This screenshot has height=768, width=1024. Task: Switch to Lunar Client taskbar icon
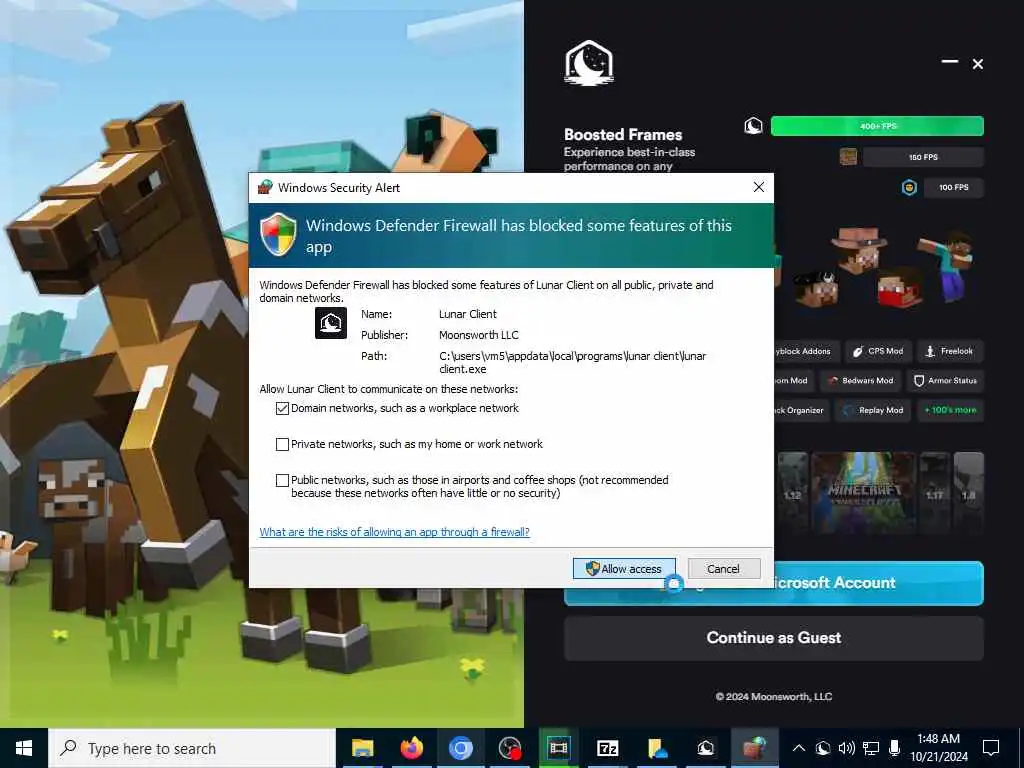(705, 748)
